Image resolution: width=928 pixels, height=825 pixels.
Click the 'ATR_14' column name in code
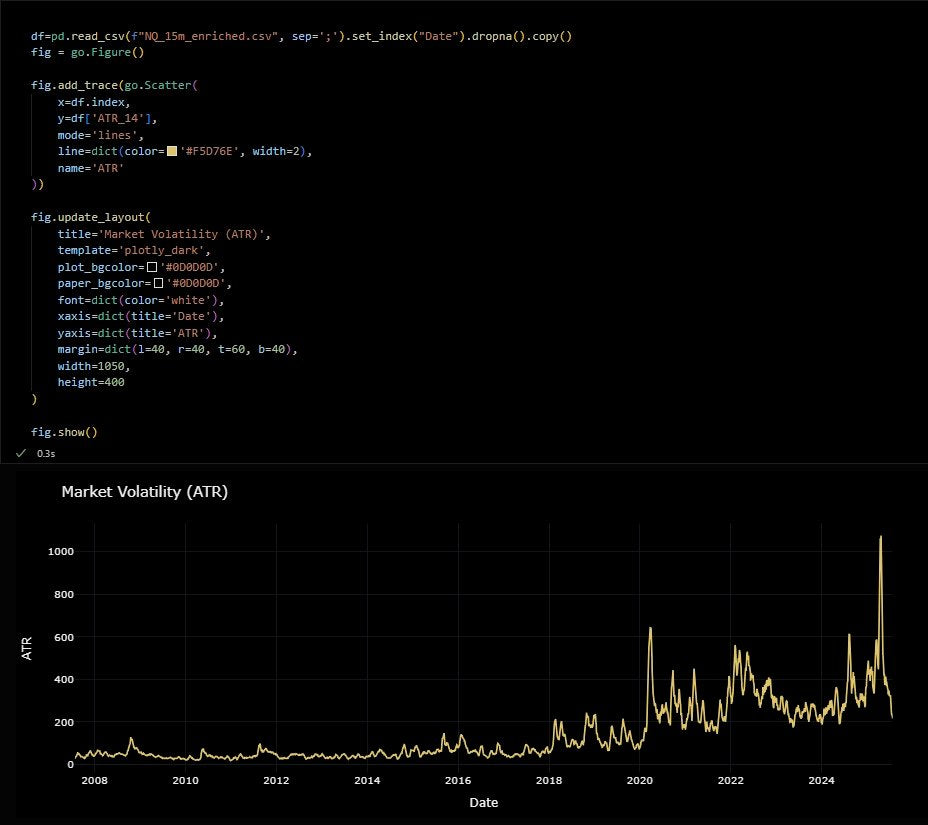tap(117, 118)
